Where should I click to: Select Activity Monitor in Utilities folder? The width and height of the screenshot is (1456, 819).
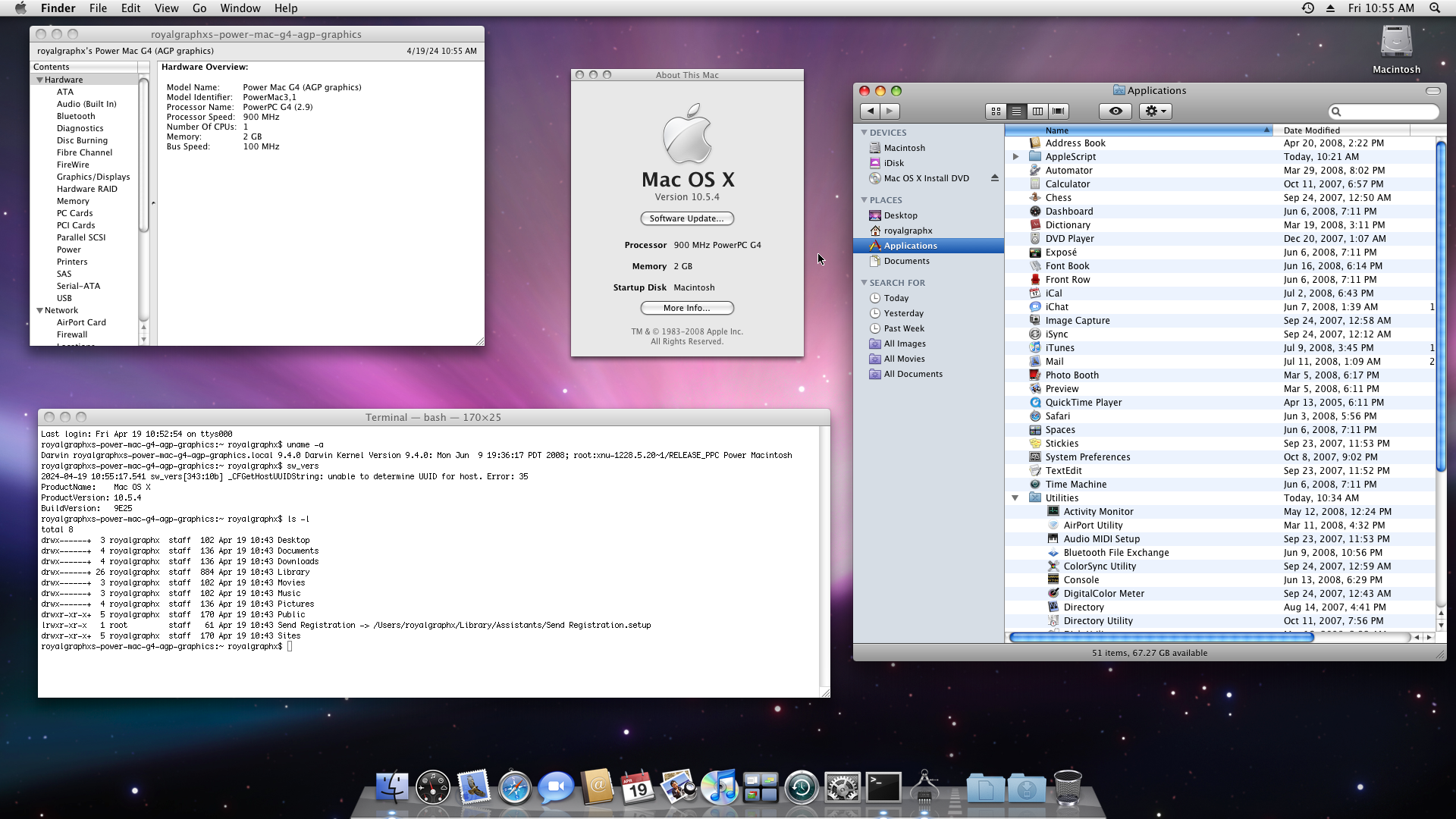pyautogui.click(x=1098, y=512)
